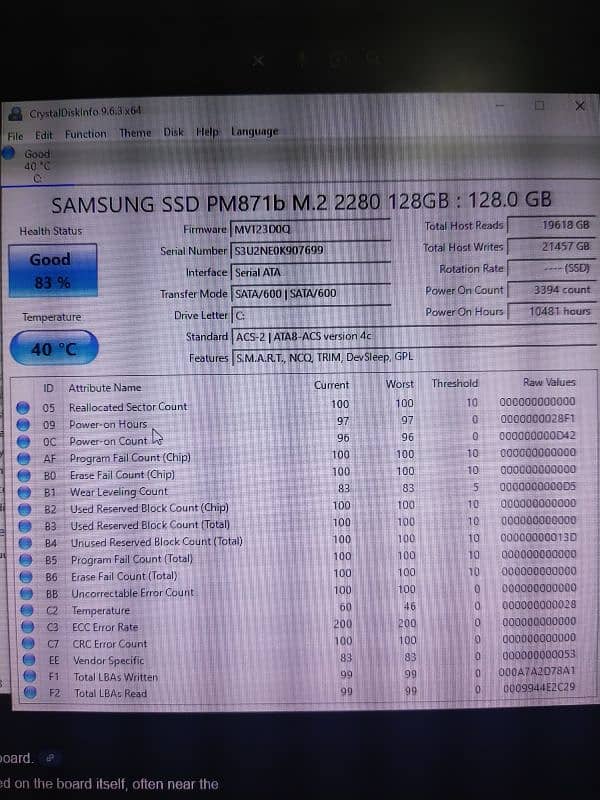Click the Current column header
The height and width of the screenshot is (800, 600).
pos(332,385)
